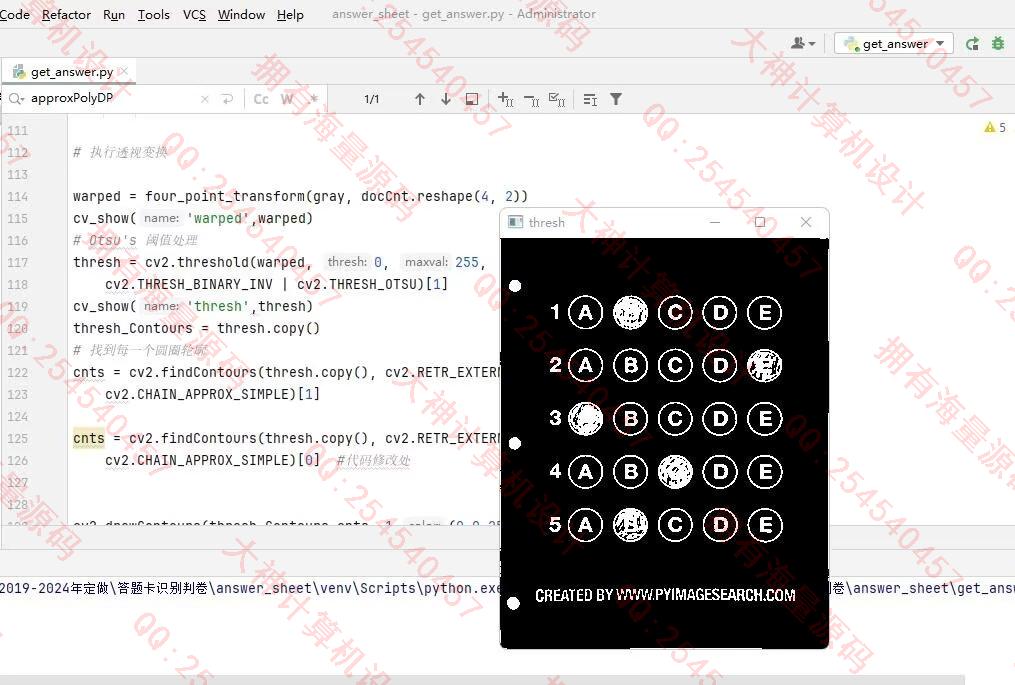Viewport: 1015px width, 685px height.
Task: Click line number 114 in gutter
Action: pos(17,196)
